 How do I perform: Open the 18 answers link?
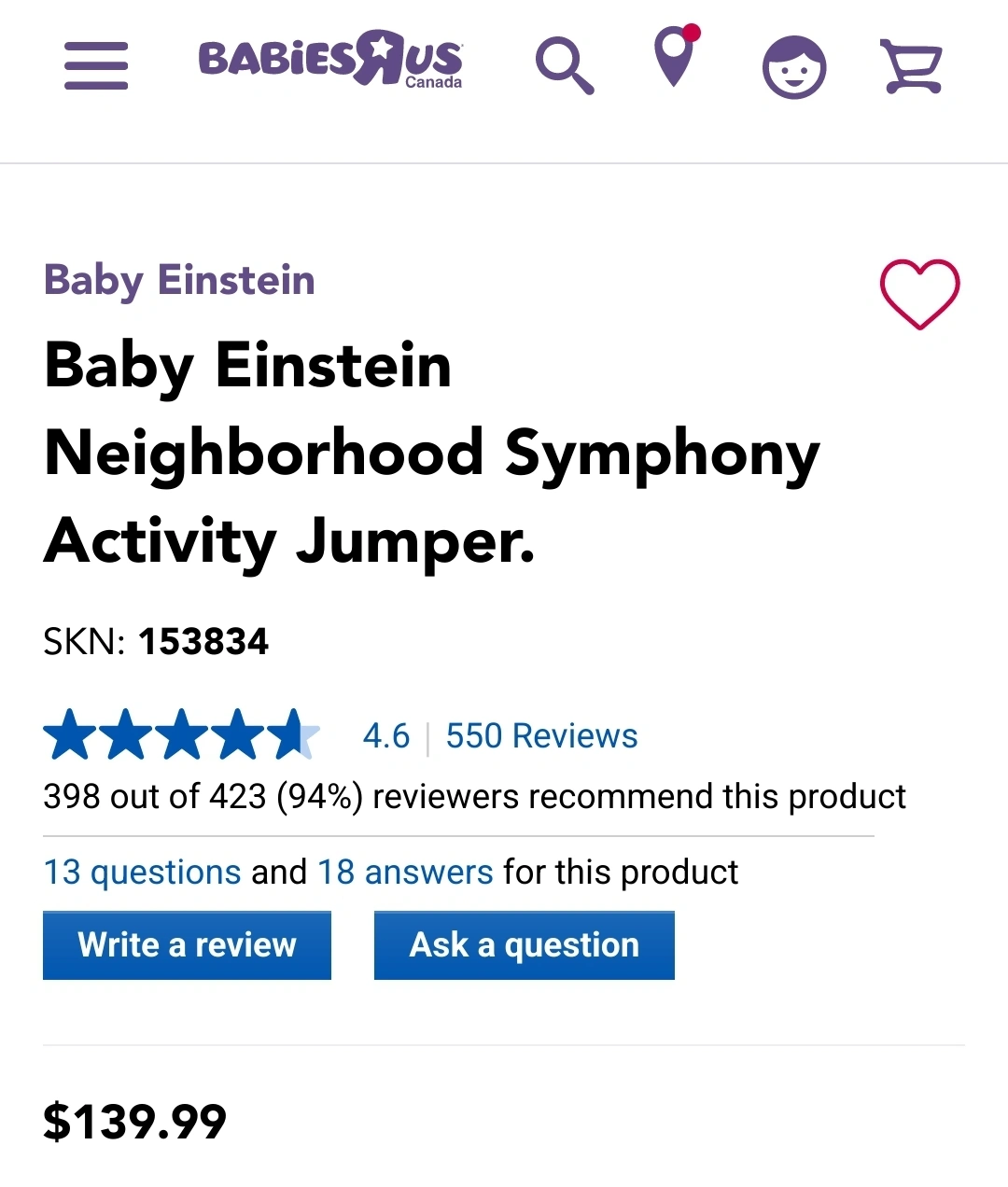tap(405, 873)
